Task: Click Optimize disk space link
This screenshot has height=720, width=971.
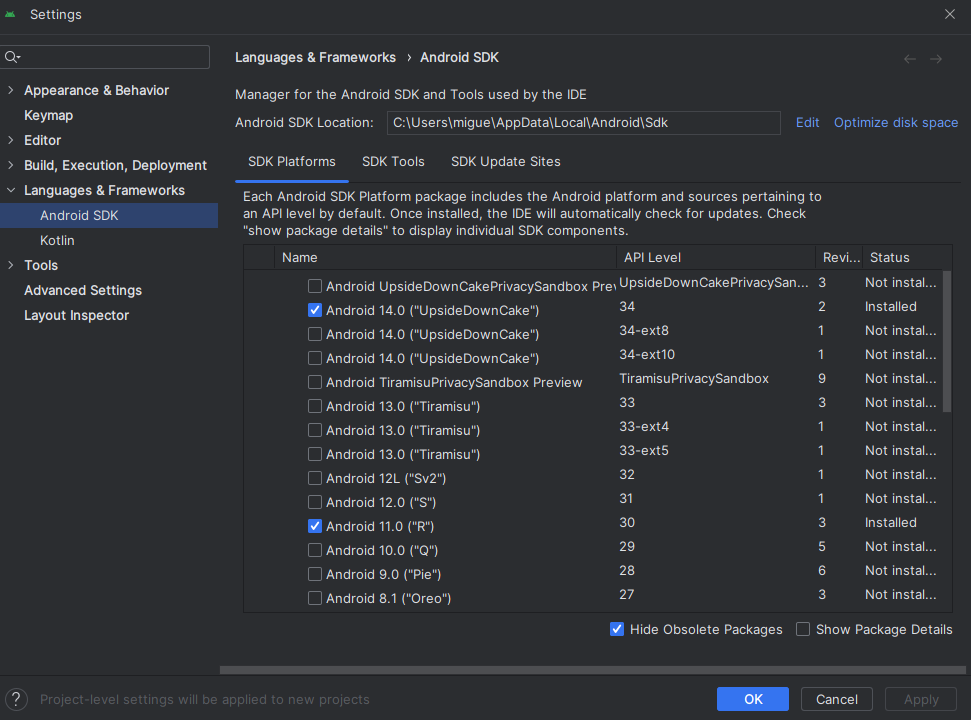Action: click(895, 123)
